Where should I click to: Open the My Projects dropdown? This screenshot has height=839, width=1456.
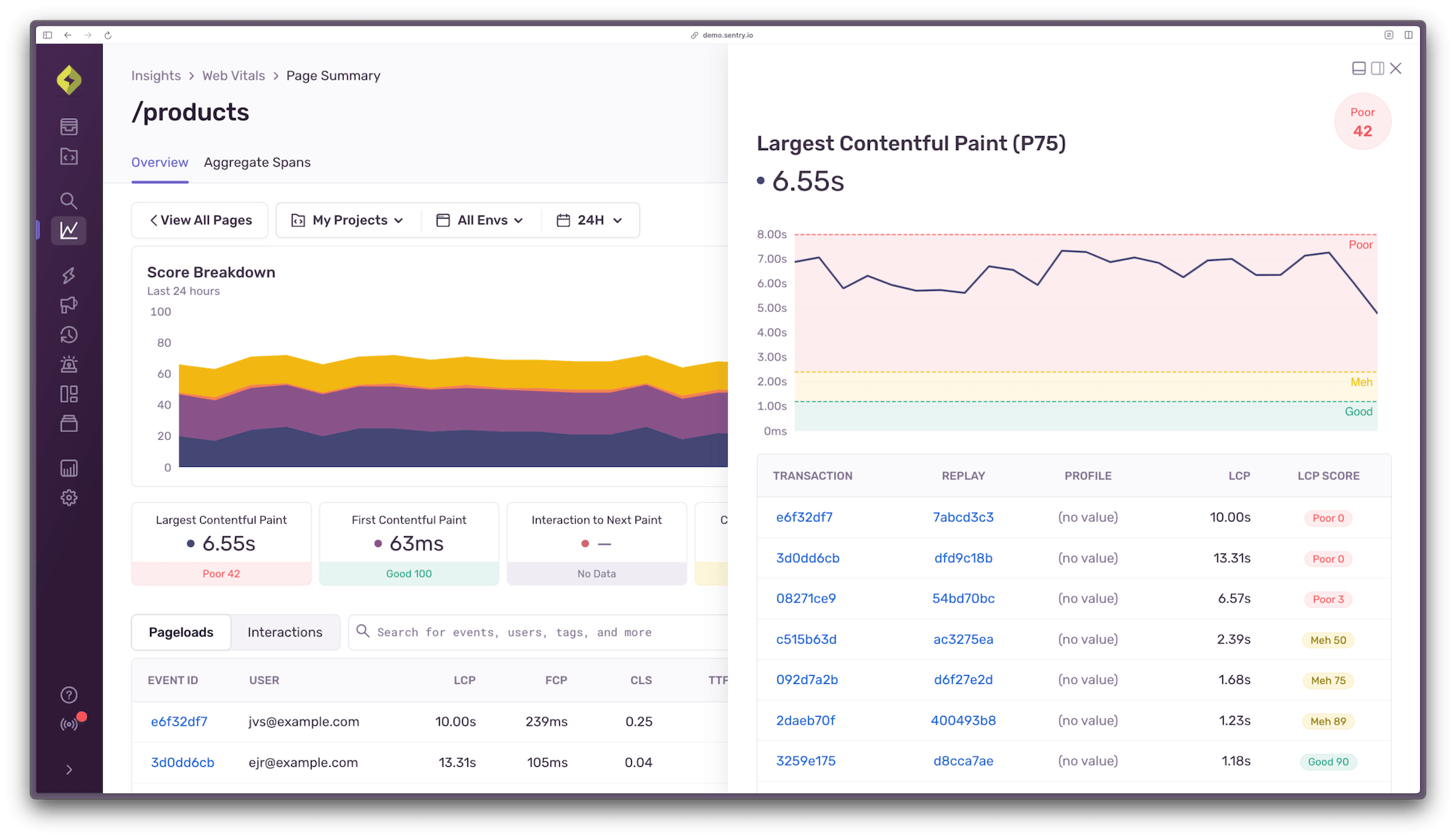pyautogui.click(x=348, y=220)
